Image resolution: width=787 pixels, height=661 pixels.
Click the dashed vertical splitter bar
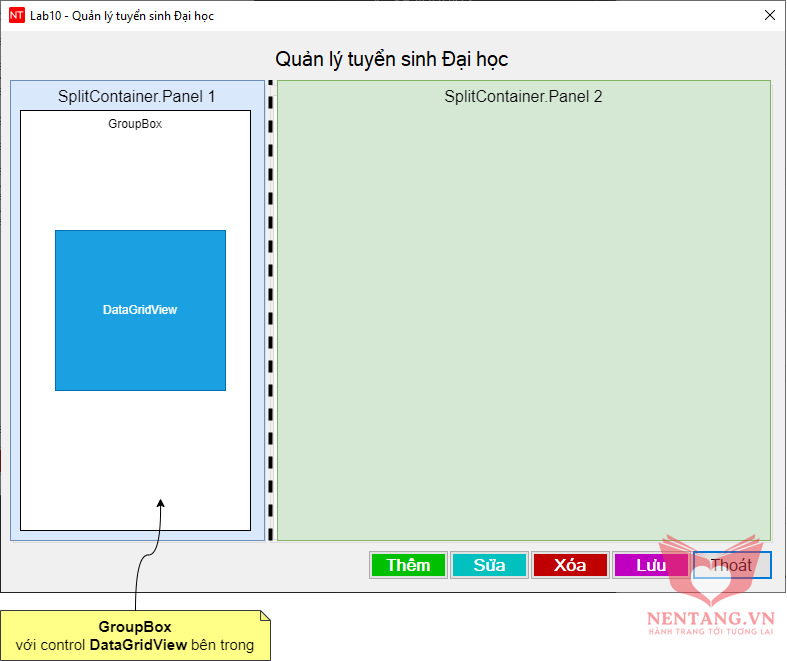(x=271, y=310)
